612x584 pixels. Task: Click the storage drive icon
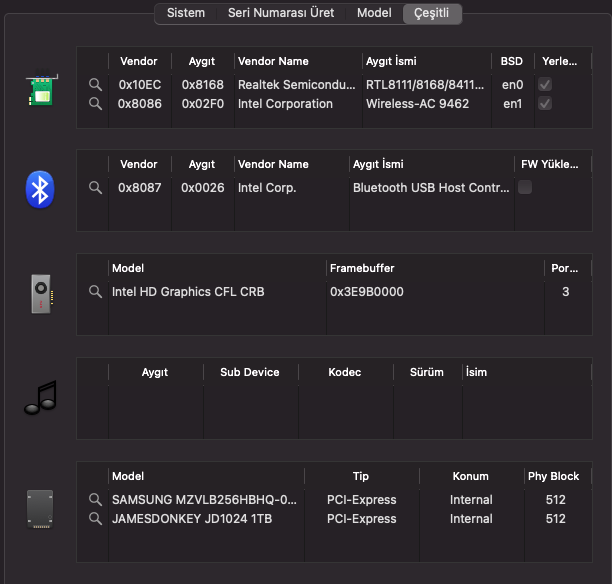pyautogui.click(x=39, y=508)
